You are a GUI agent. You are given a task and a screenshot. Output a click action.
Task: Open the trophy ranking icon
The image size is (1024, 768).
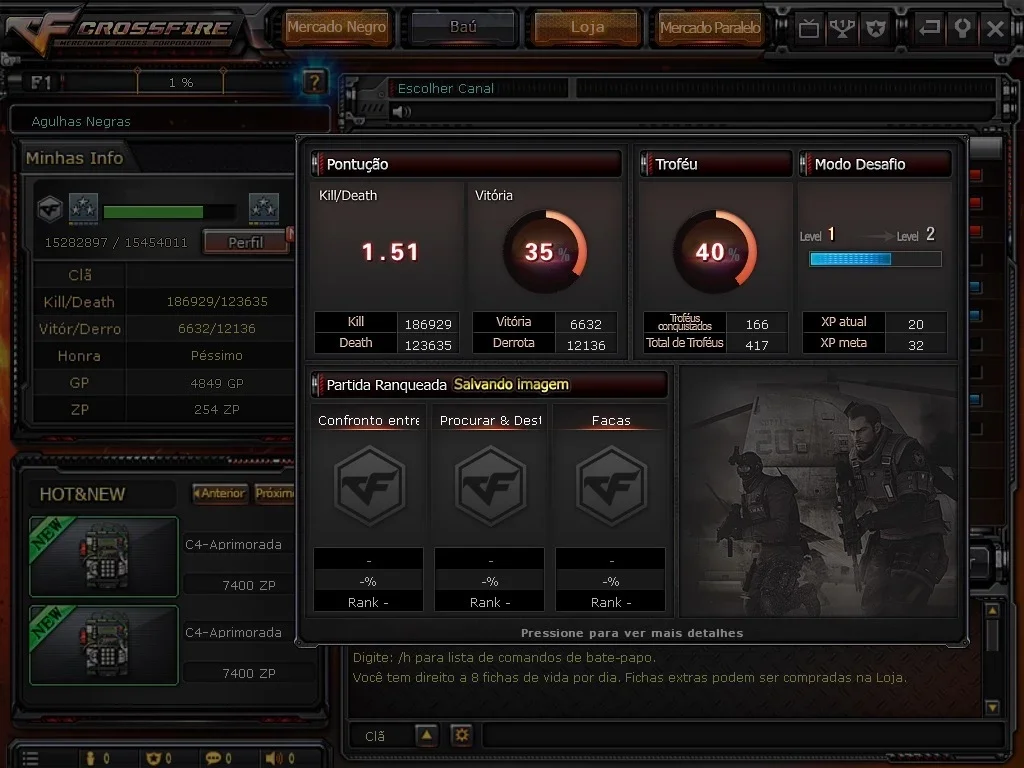[842, 28]
